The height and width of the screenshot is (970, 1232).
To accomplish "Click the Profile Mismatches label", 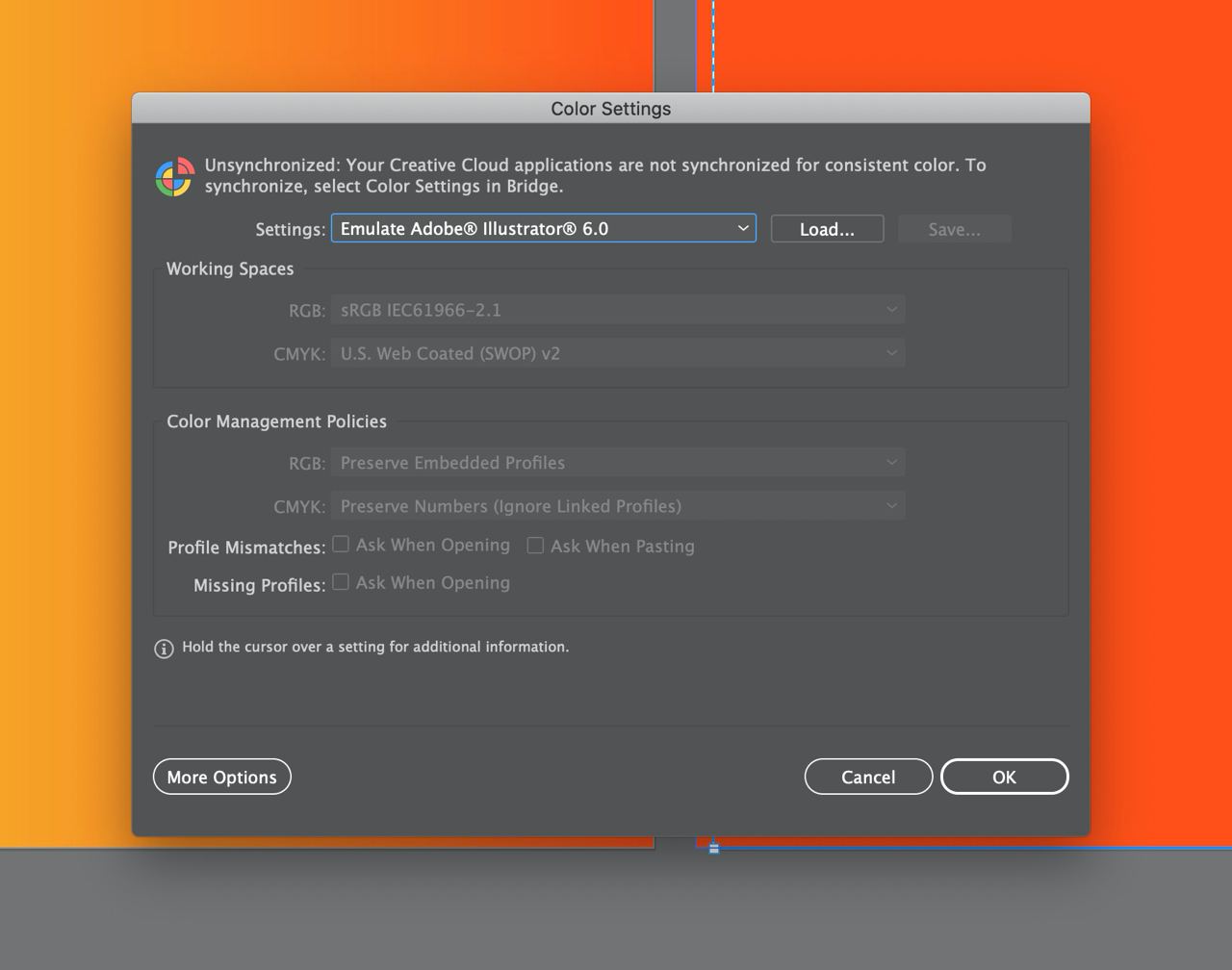I will click(x=246, y=548).
